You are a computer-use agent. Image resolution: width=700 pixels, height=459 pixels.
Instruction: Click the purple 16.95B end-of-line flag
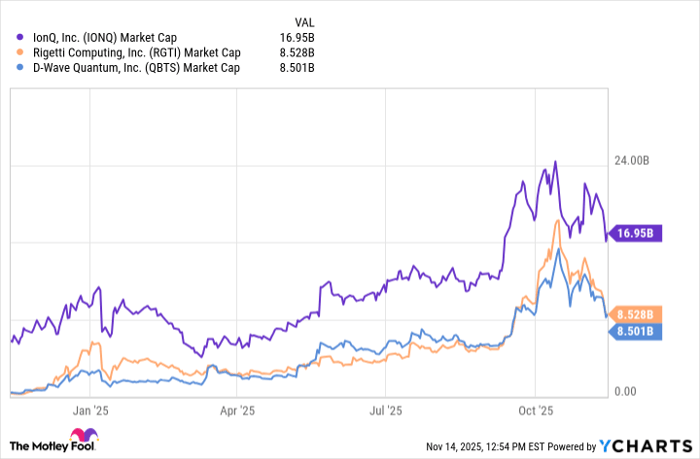coord(635,233)
